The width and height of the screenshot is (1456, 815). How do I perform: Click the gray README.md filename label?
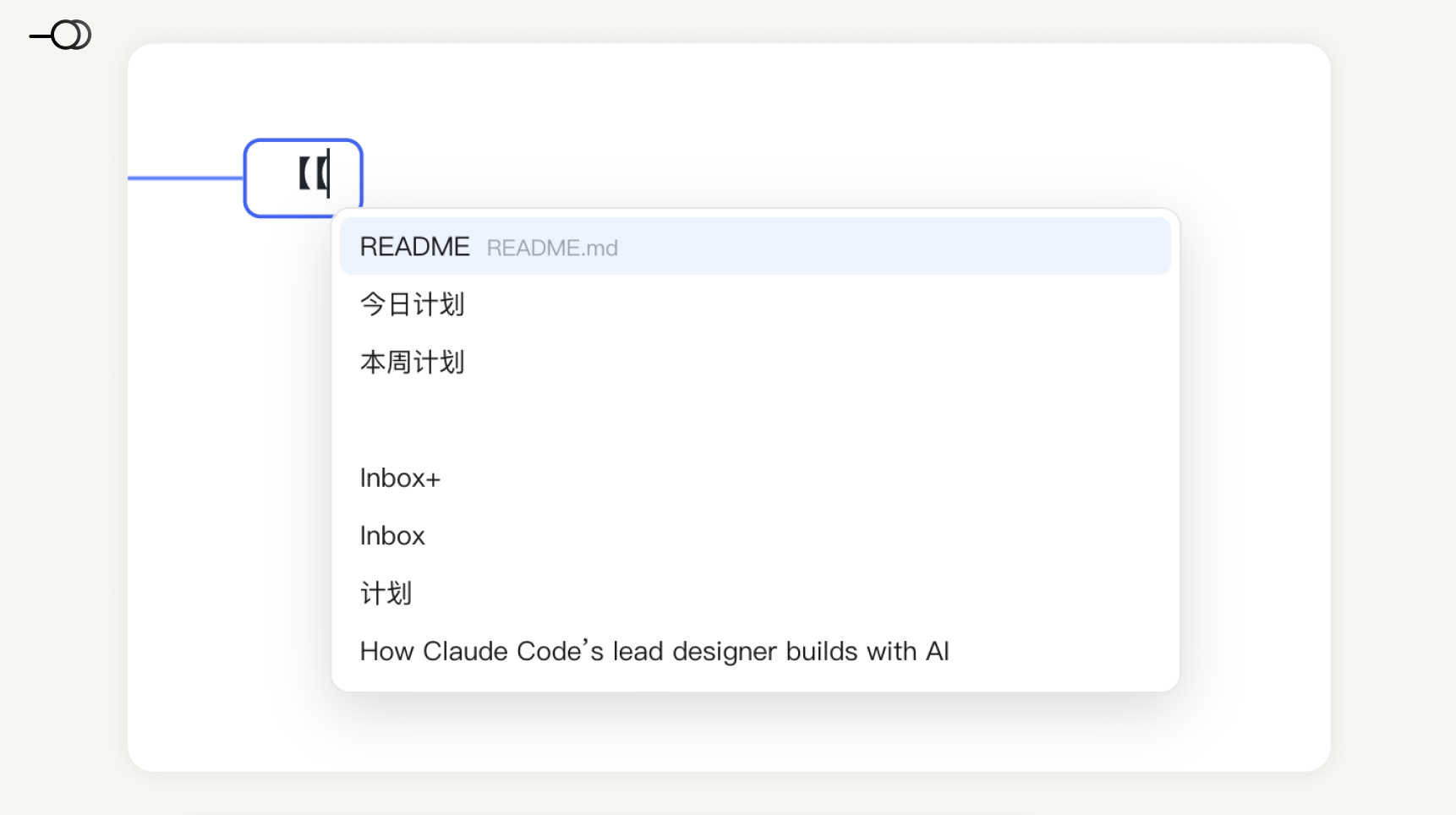(x=552, y=248)
